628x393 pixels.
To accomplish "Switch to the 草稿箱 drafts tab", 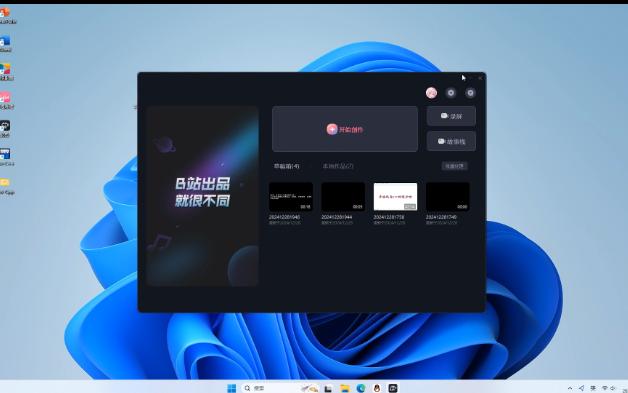I will coord(286,166).
